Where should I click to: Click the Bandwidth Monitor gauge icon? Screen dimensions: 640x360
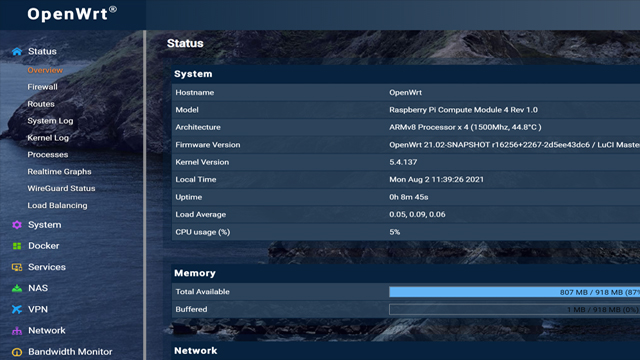pos(17,352)
